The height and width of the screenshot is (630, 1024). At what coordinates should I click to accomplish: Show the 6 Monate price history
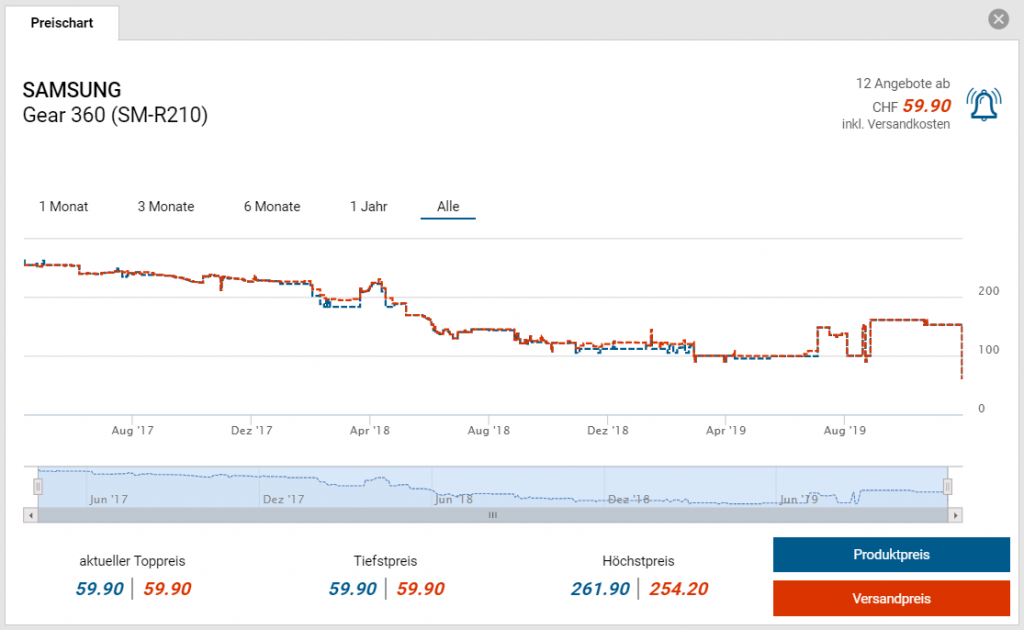click(272, 206)
